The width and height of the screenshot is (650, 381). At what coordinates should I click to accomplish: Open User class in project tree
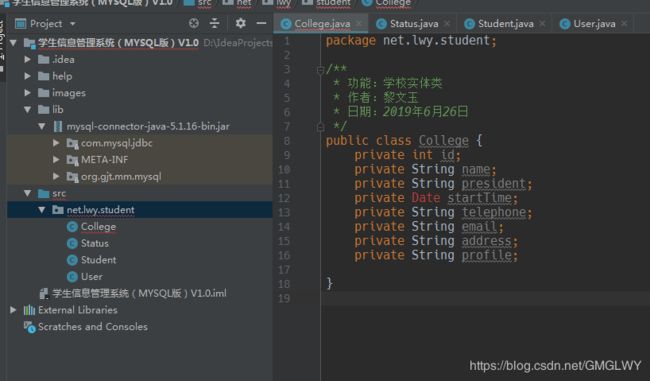click(x=92, y=277)
